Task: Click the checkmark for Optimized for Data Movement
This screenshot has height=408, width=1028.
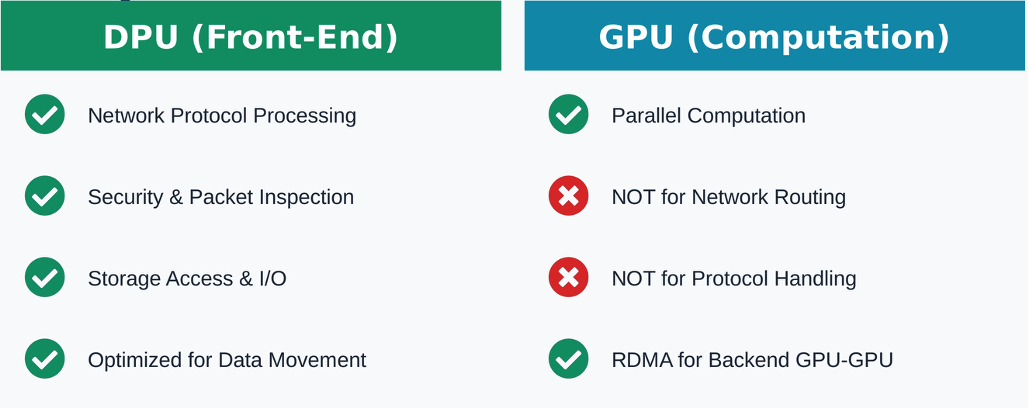Action: coord(45,359)
